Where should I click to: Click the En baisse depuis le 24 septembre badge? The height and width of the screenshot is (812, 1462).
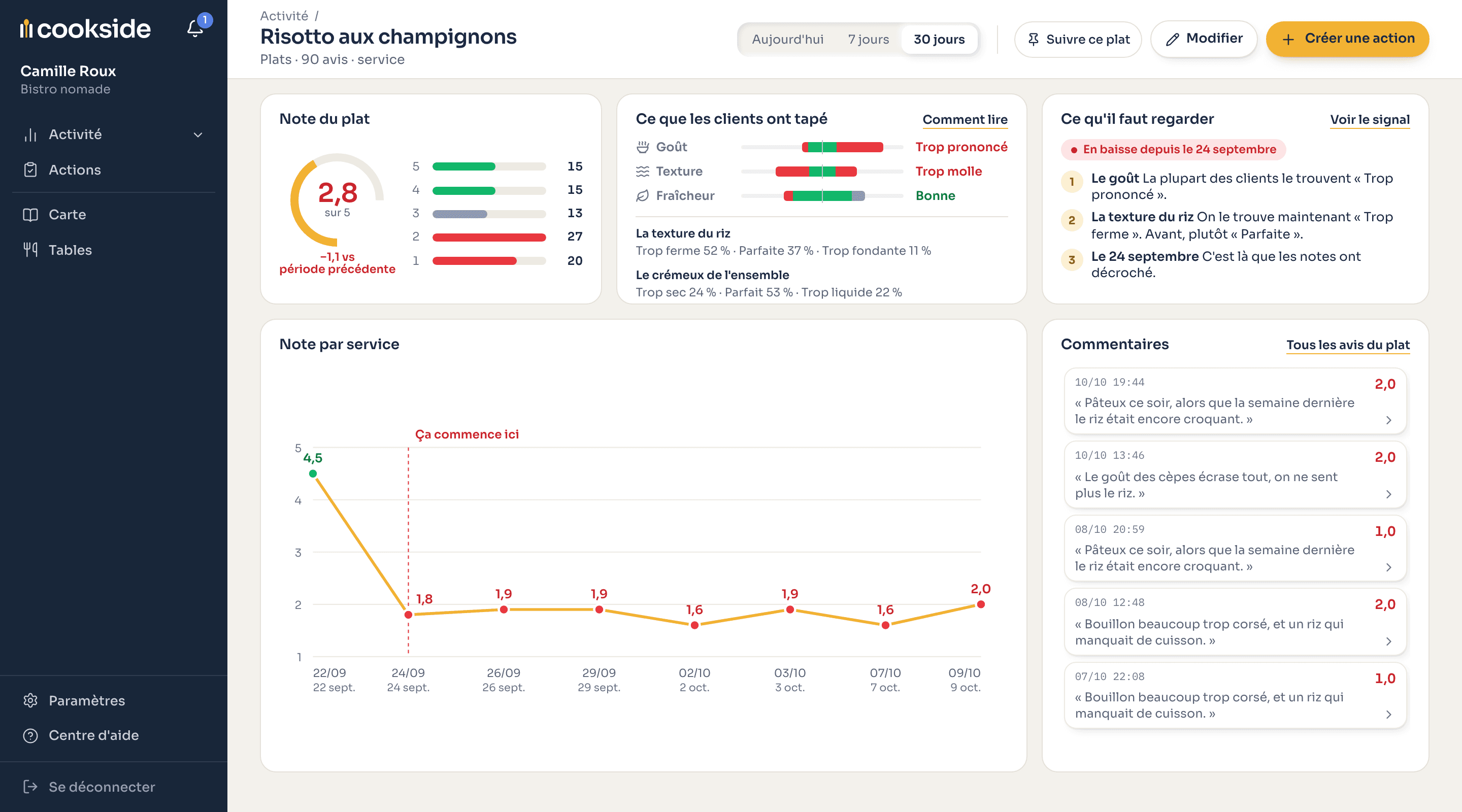(1173, 150)
